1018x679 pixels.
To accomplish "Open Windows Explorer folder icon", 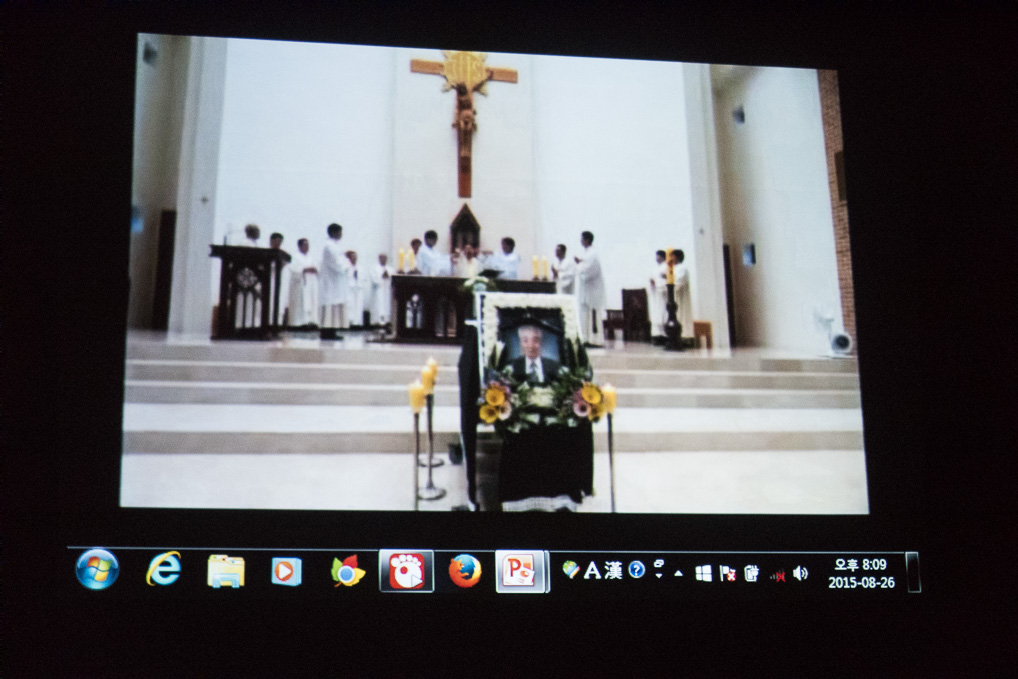I will point(225,571).
